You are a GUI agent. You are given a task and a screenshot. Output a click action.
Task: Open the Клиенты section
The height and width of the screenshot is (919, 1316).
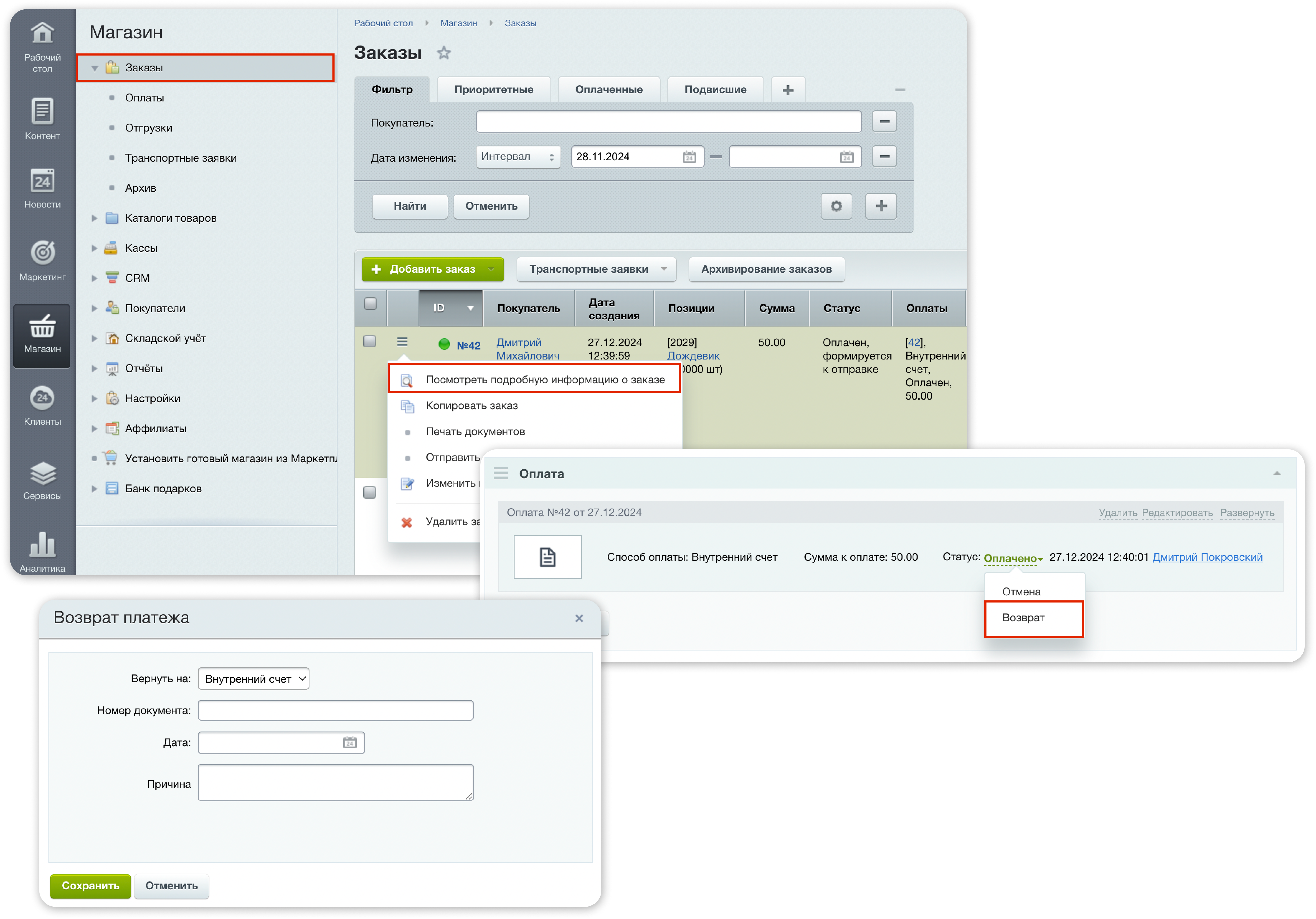(42, 406)
